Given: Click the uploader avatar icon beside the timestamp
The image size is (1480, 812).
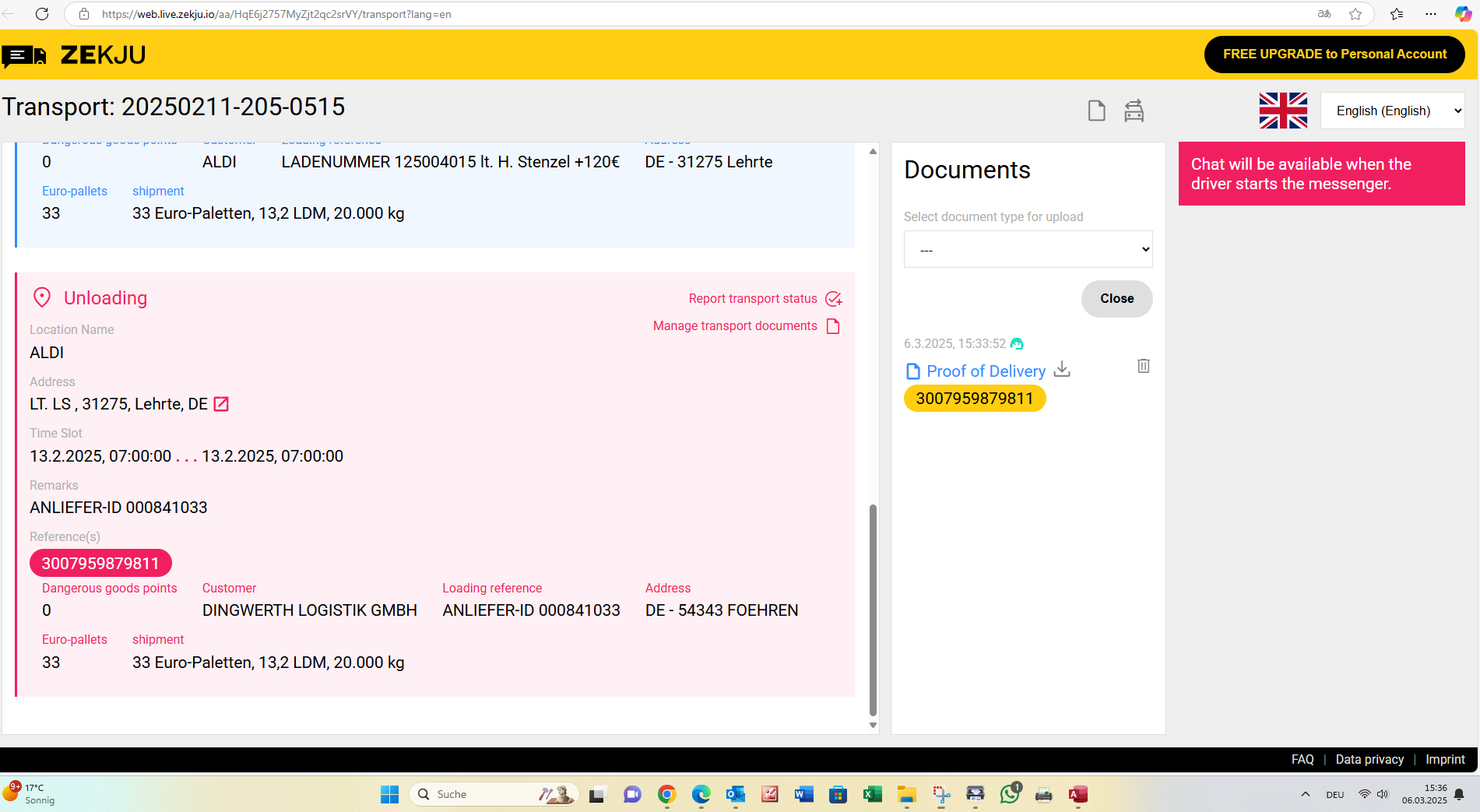Looking at the screenshot, I should tap(1017, 344).
